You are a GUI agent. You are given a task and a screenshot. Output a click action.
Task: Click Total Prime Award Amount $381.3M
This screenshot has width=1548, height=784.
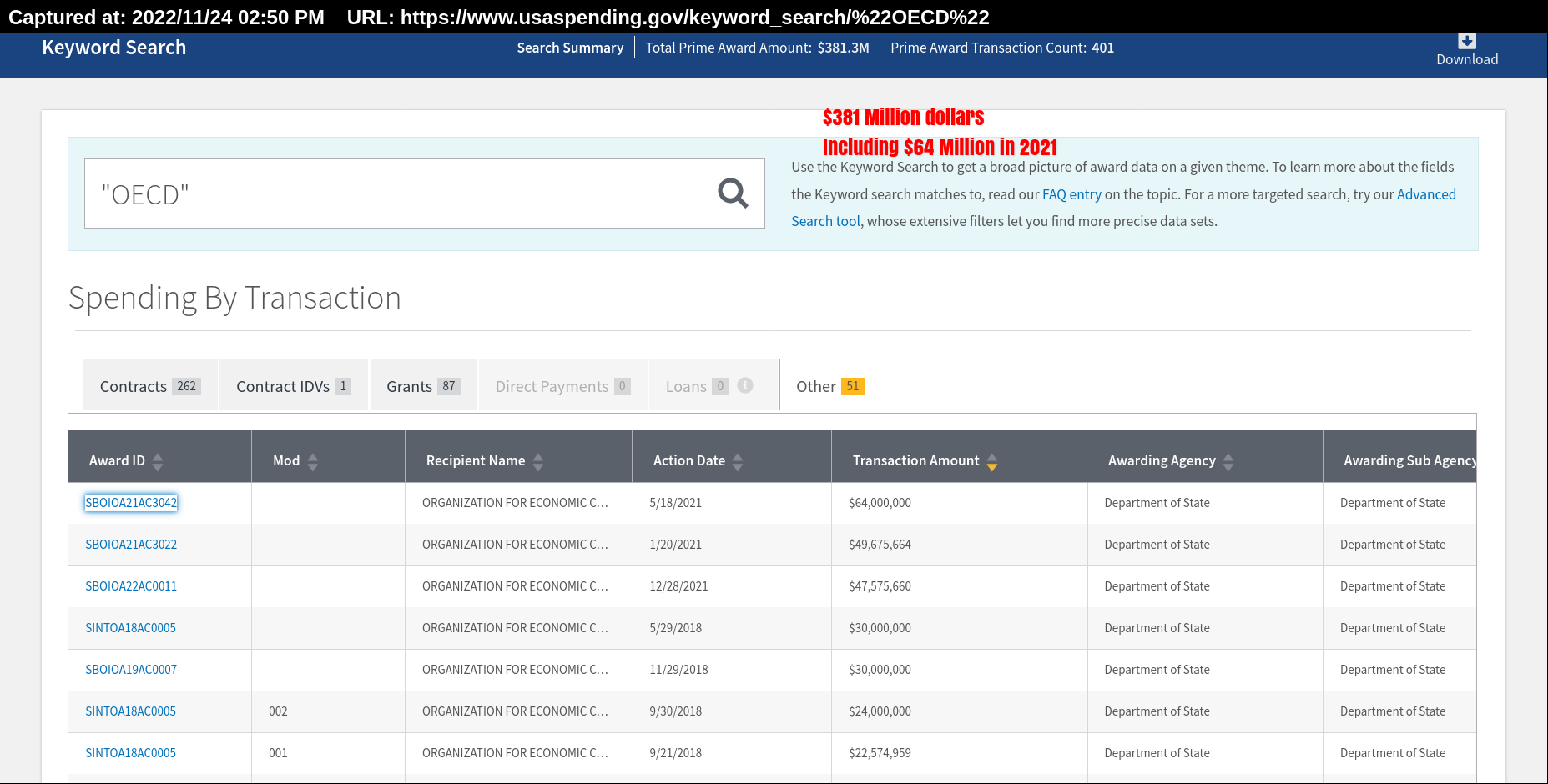pos(757,48)
